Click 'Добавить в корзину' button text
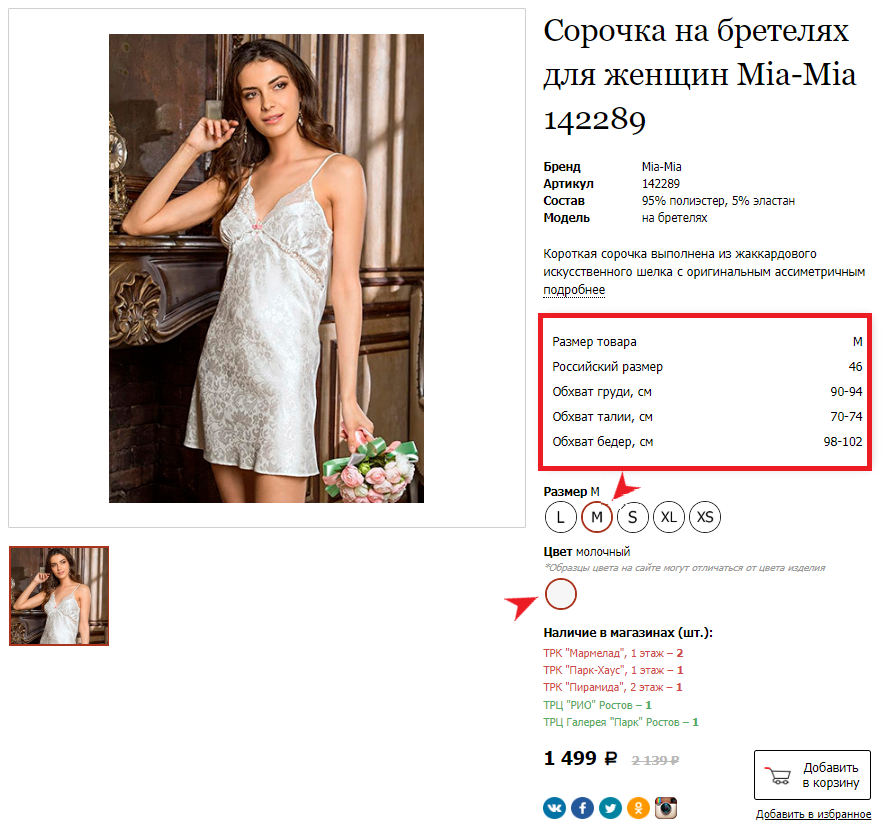The image size is (890, 828). pyautogui.click(x=830, y=775)
